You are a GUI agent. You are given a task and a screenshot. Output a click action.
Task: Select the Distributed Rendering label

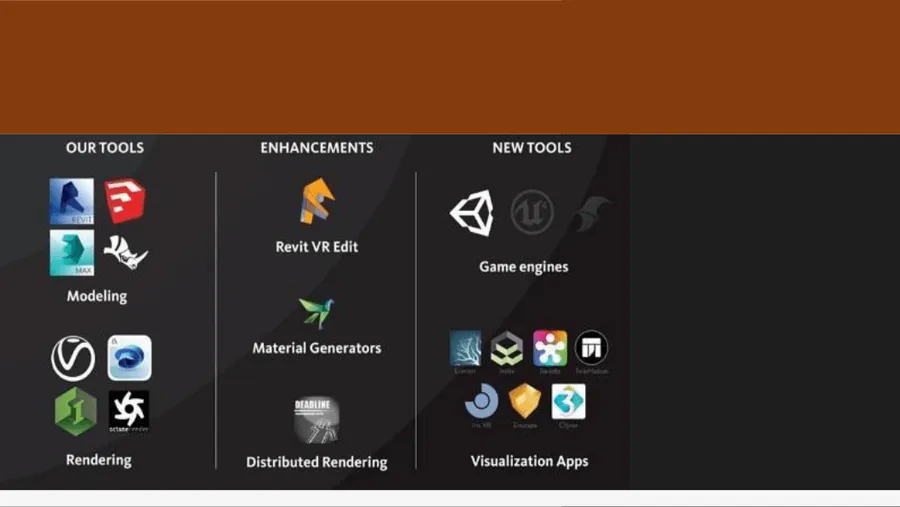pyautogui.click(x=317, y=462)
